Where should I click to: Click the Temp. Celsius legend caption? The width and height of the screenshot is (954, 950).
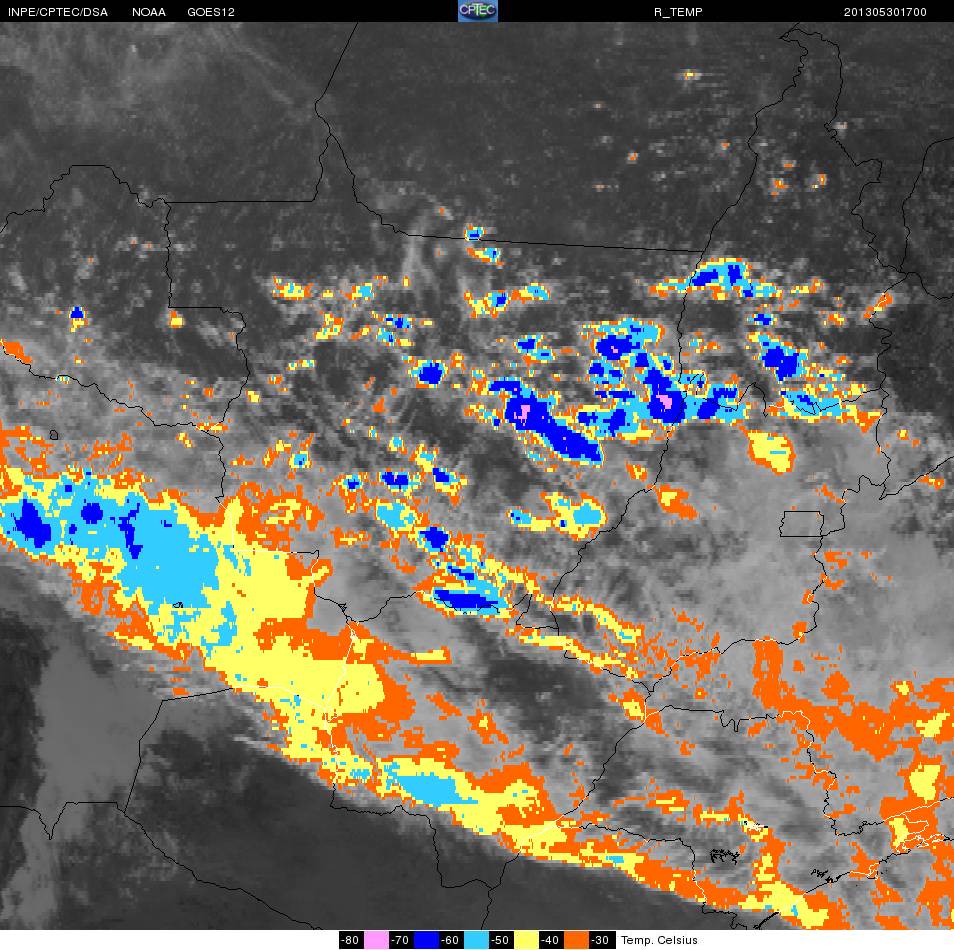tap(659, 940)
